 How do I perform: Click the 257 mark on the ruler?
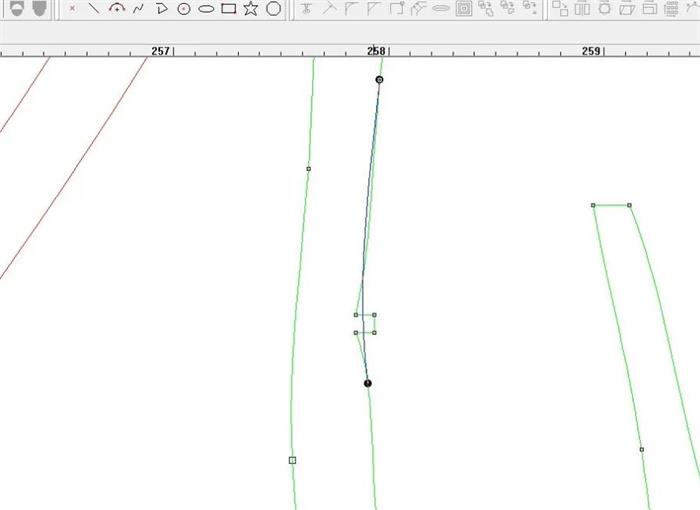pos(161,51)
